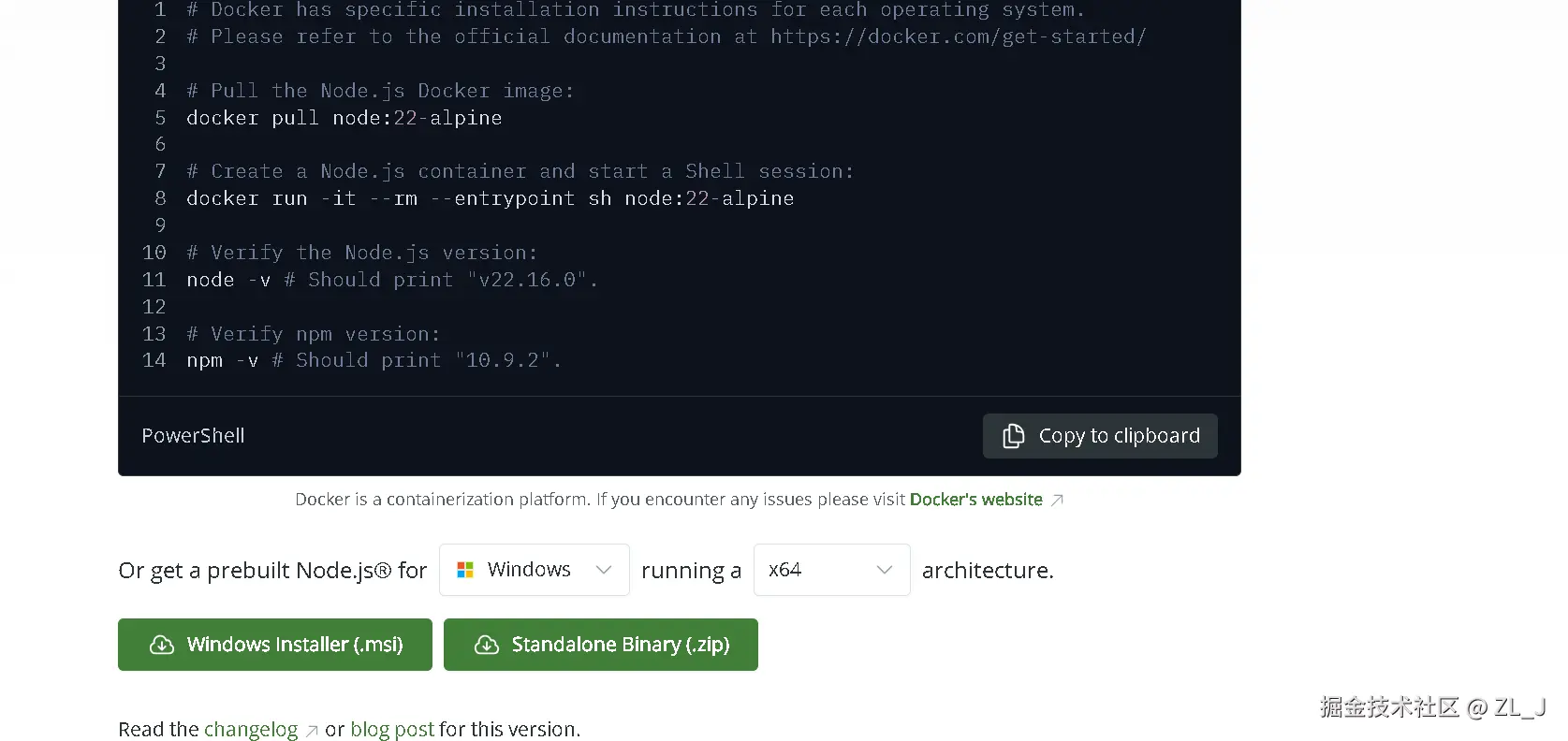Click the docker run entrypoint code line
The width and height of the screenshot is (1568, 741).
coord(490,198)
